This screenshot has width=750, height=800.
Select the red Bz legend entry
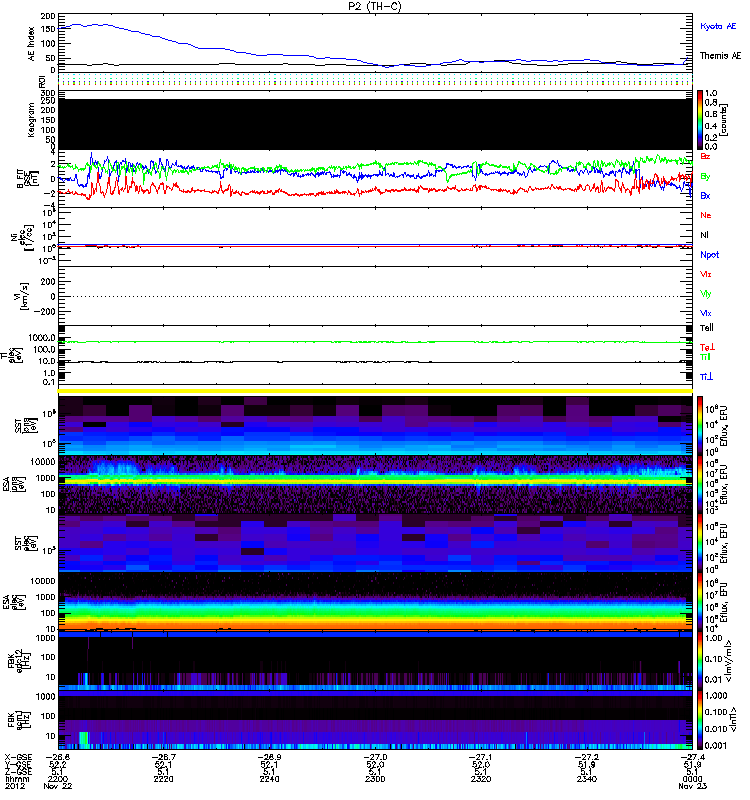click(706, 157)
